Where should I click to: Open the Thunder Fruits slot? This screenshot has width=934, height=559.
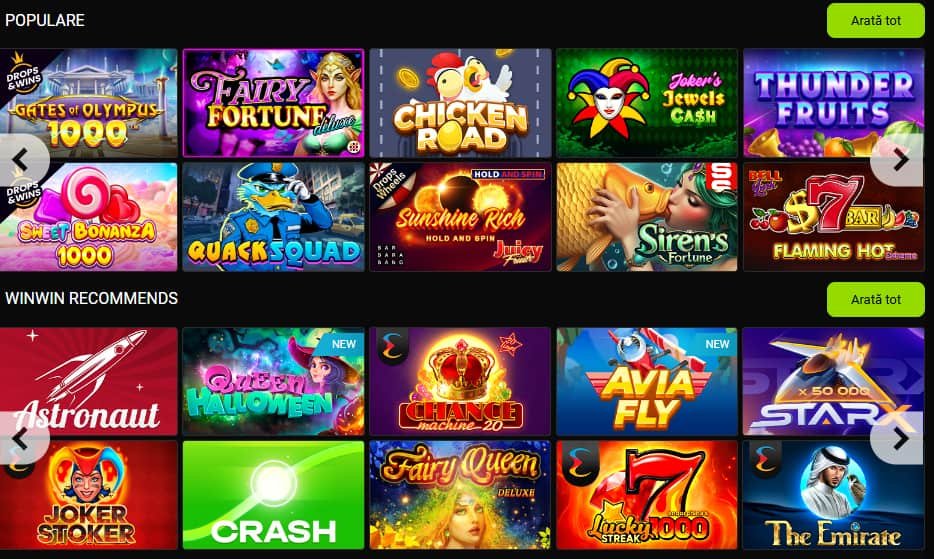point(834,103)
